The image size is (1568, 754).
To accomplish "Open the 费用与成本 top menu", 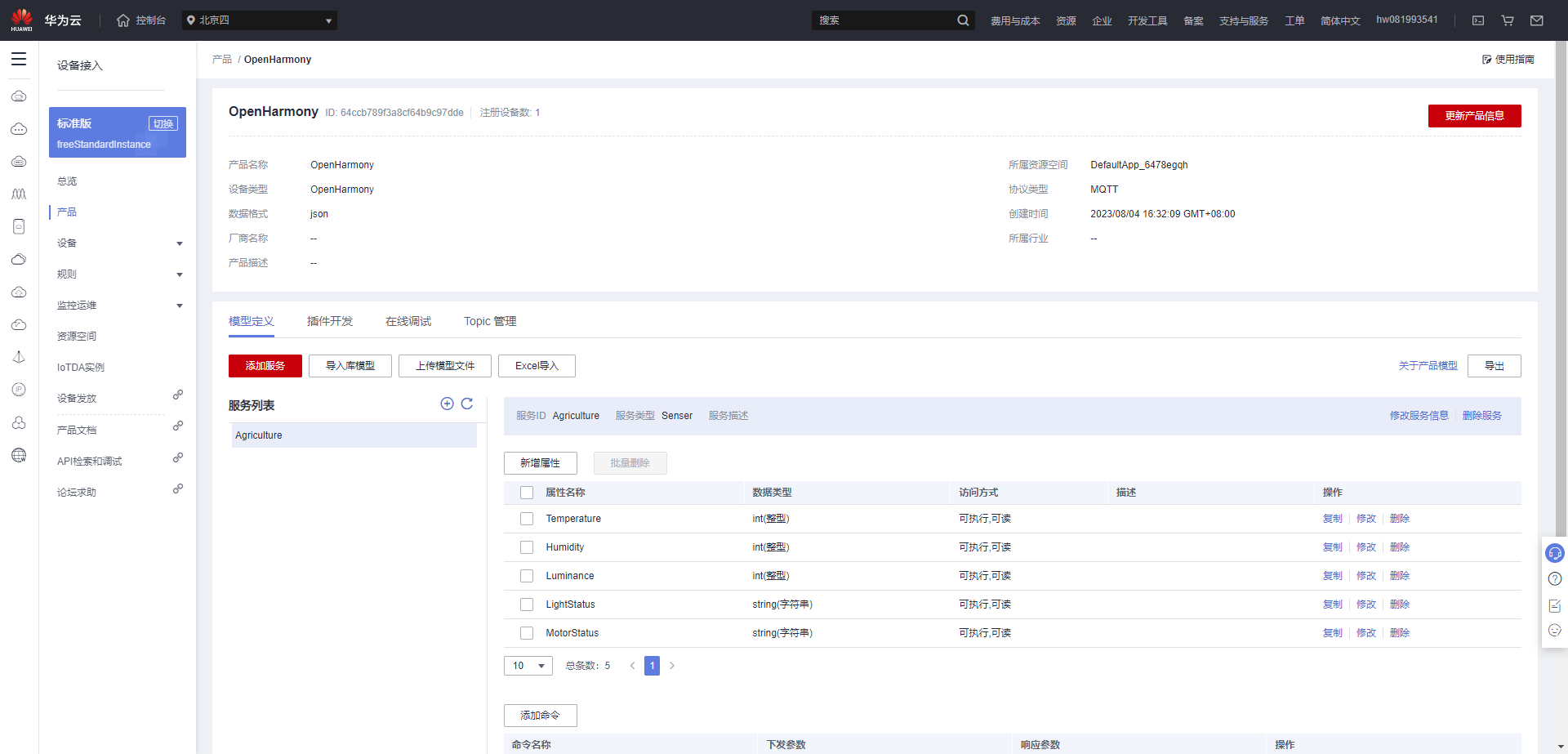I will (x=1015, y=20).
